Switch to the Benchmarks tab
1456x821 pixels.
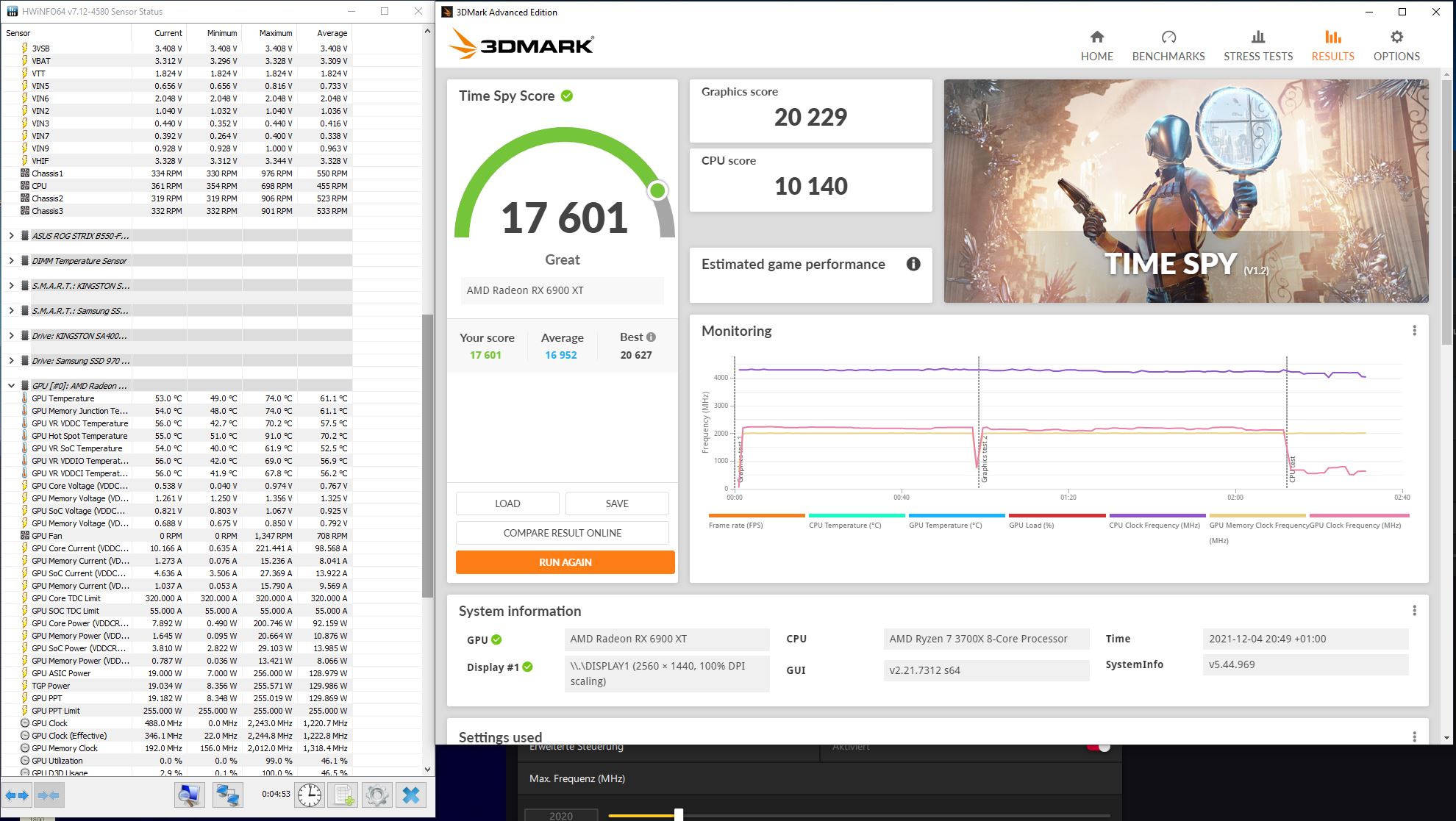1168,45
